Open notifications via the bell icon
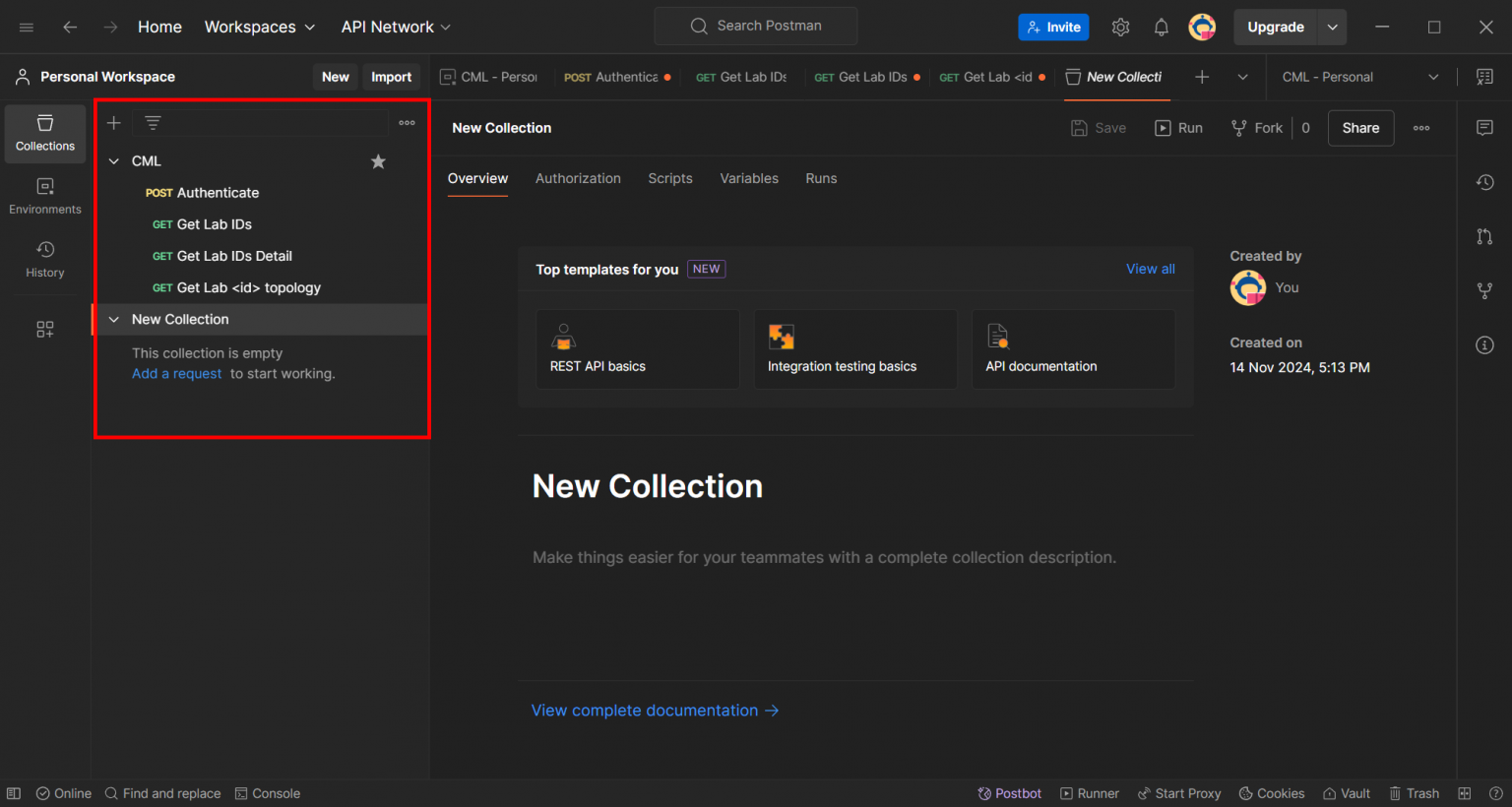Screen dimensions: 1512x807 1161,27
